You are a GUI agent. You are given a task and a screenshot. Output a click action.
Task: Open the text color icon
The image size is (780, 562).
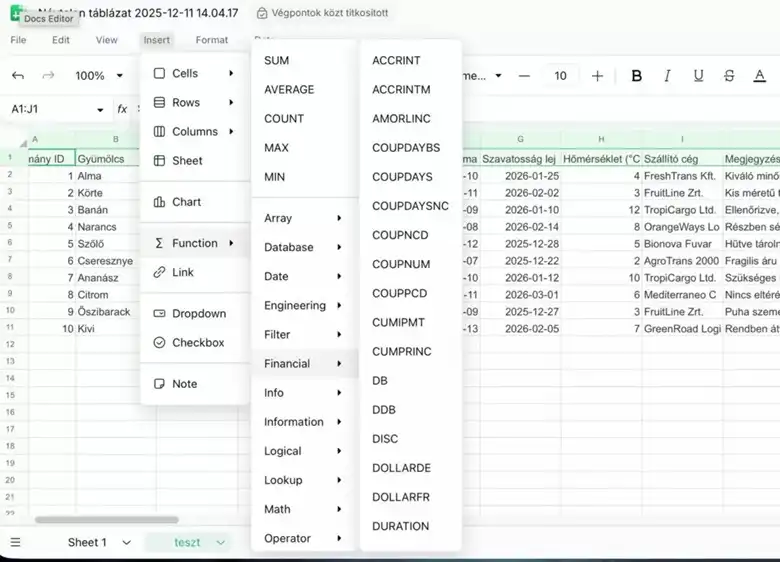pos(759,76)
